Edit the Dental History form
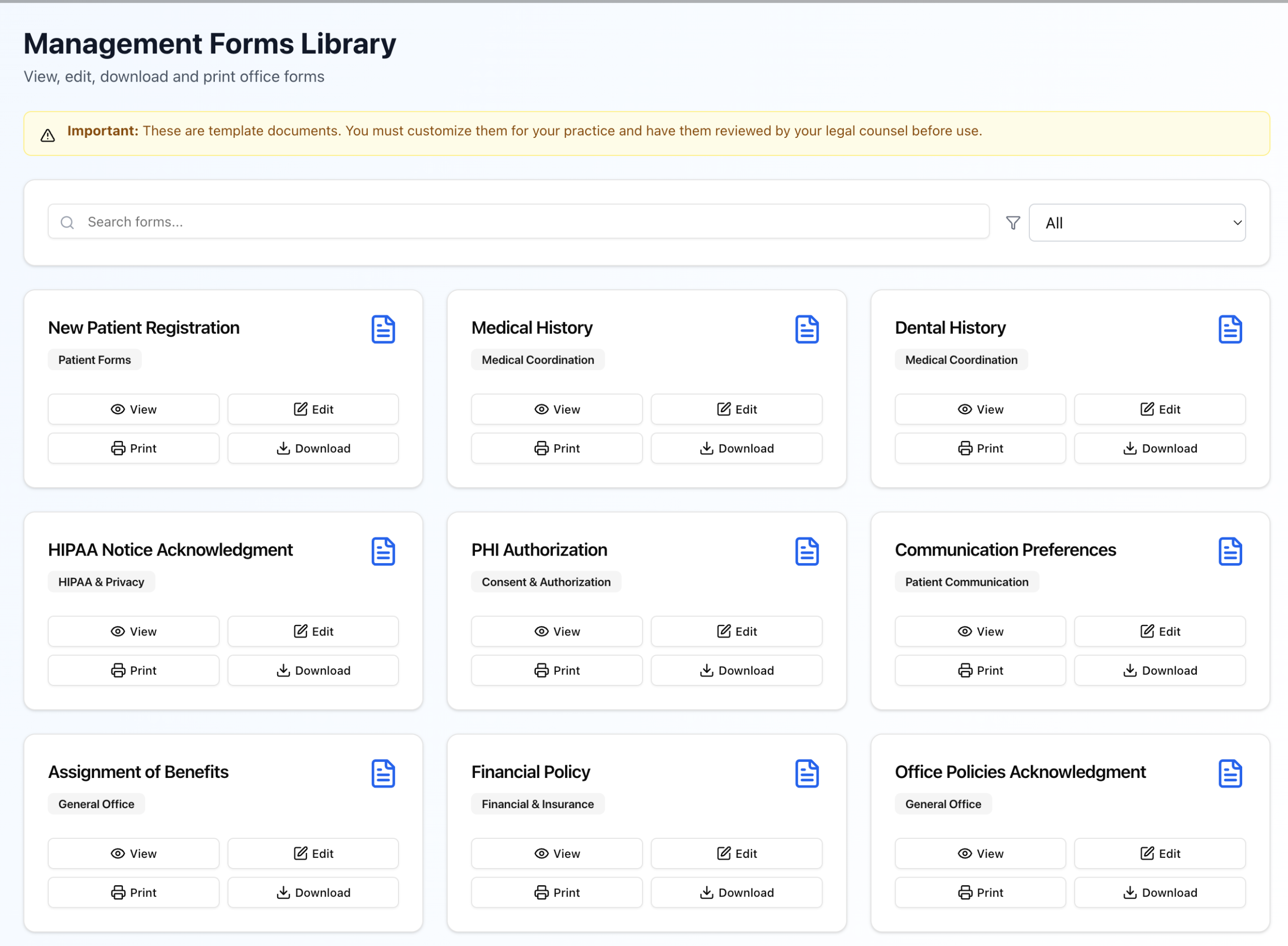Image resolution: width=1288 pixels, height=946 pixels. coord(1160,409)
